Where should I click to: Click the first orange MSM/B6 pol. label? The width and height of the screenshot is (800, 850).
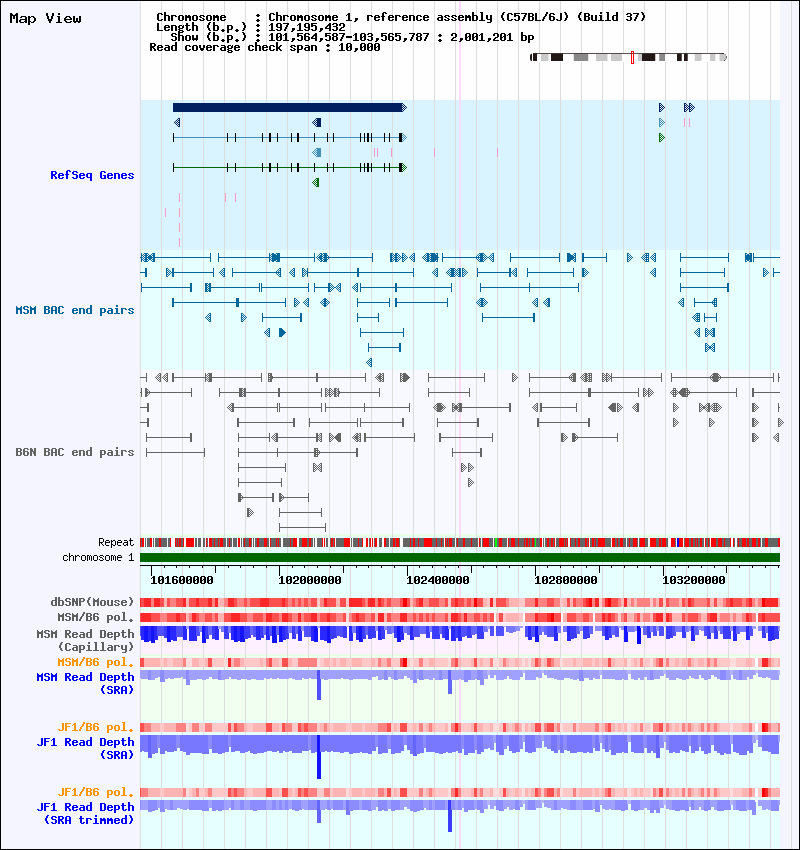tap(95, 662)
